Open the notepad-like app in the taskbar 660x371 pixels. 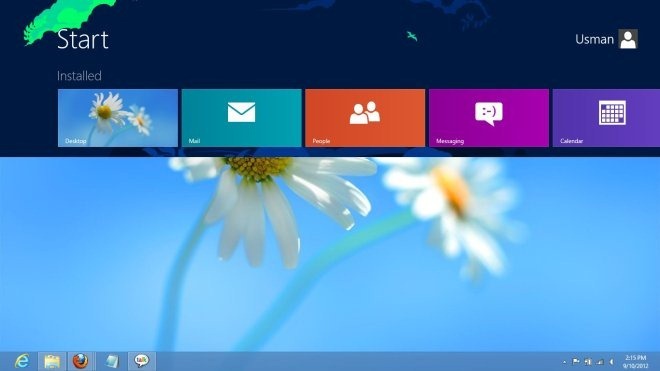(112, 361)
